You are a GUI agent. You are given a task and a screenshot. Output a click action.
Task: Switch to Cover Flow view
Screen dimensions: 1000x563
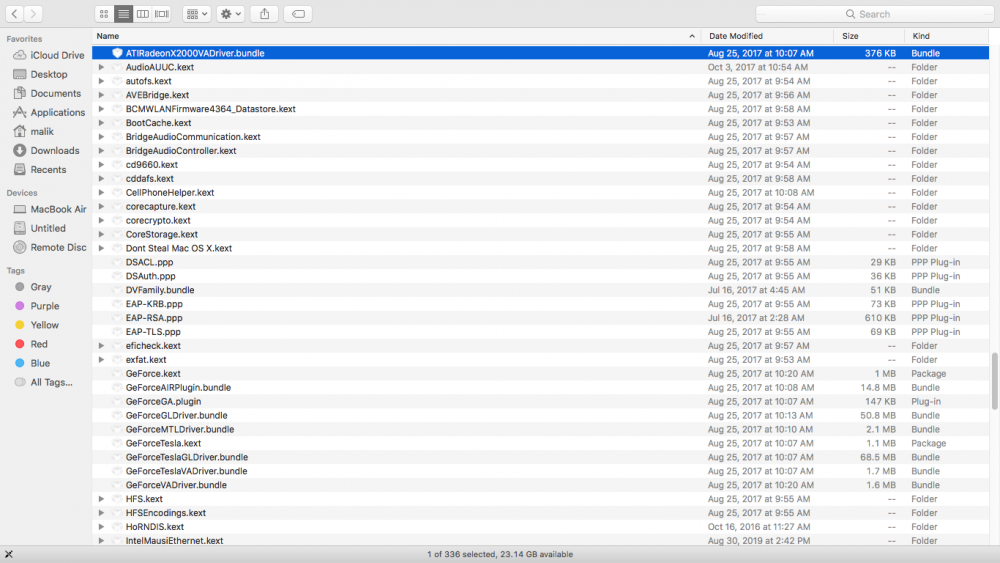coord(162,14)
